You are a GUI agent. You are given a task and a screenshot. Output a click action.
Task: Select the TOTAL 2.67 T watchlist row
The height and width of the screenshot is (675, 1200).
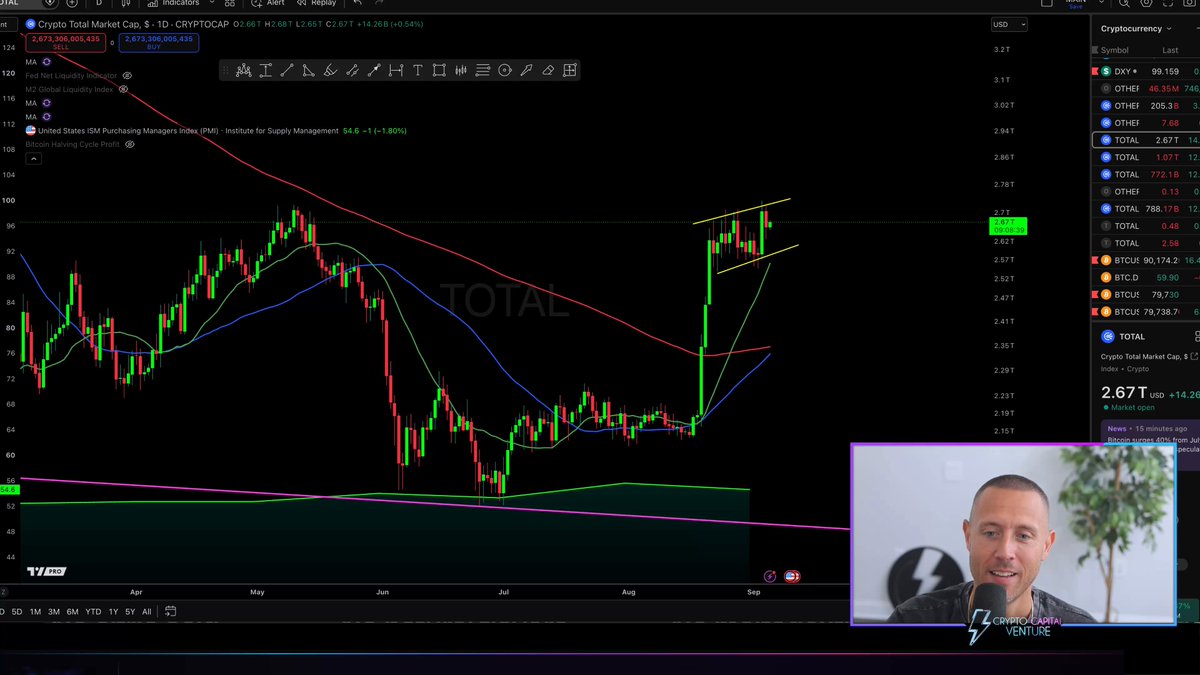(1145, 140)
